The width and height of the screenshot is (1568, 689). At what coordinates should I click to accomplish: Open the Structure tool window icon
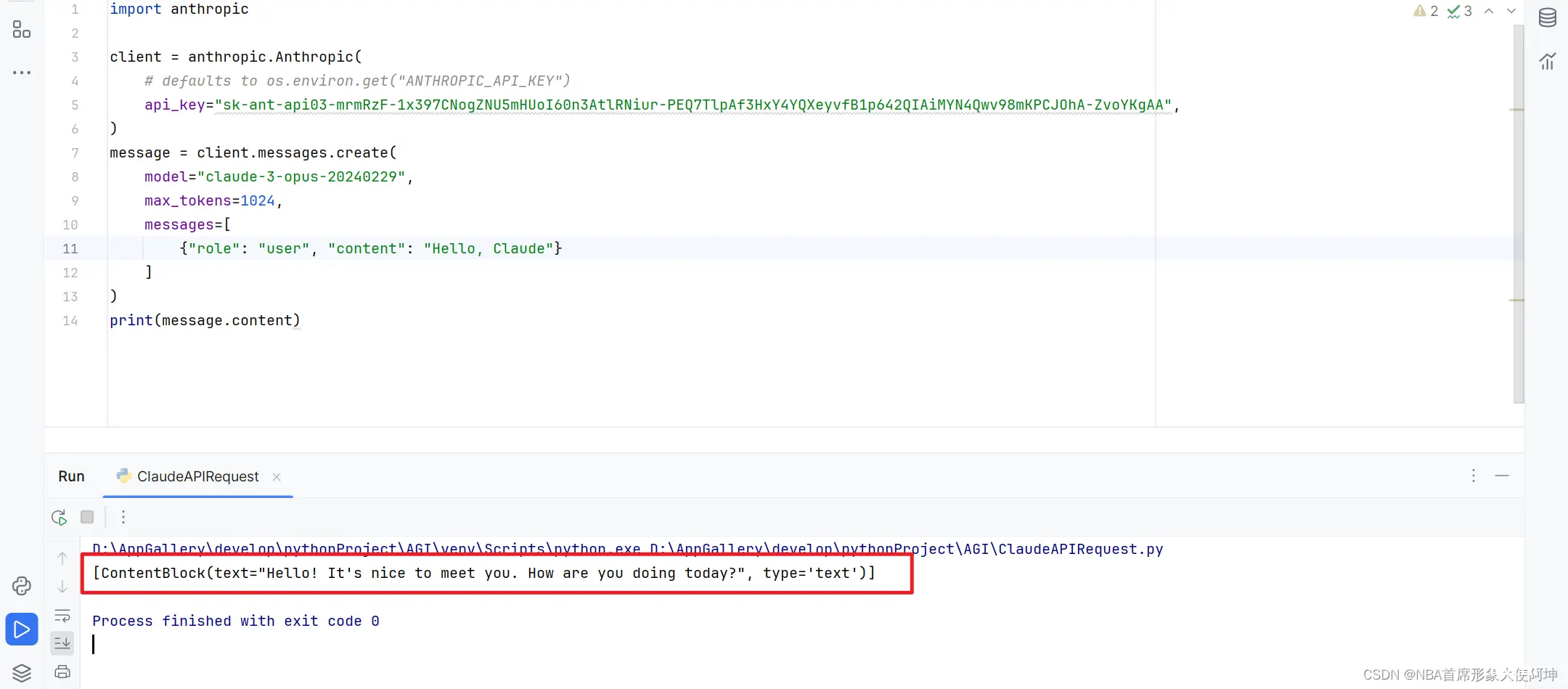click(22, 29)
